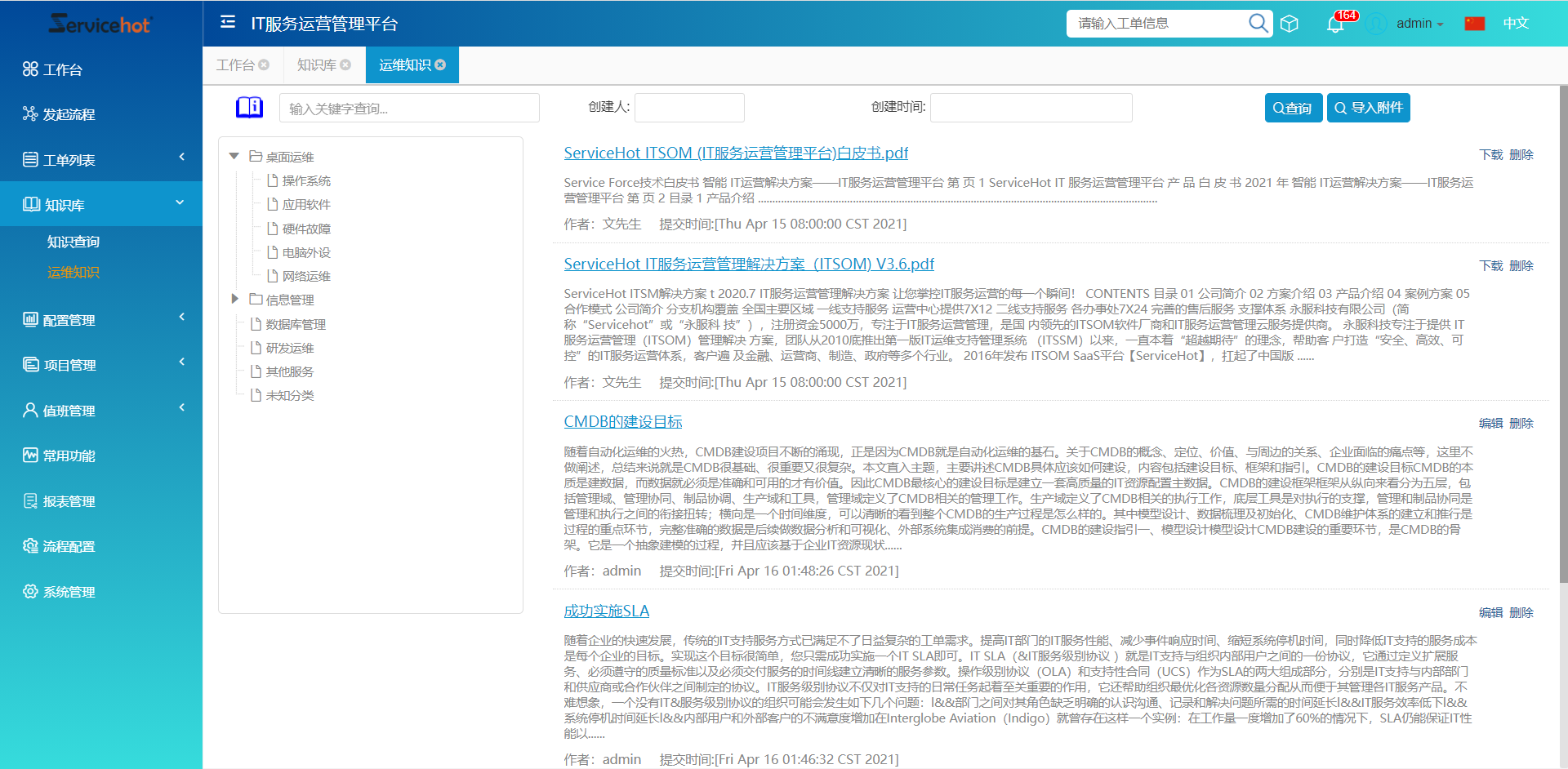Collapse the 桌面运维 tree node
The image size is (1568, 769).
pos(234,156)
